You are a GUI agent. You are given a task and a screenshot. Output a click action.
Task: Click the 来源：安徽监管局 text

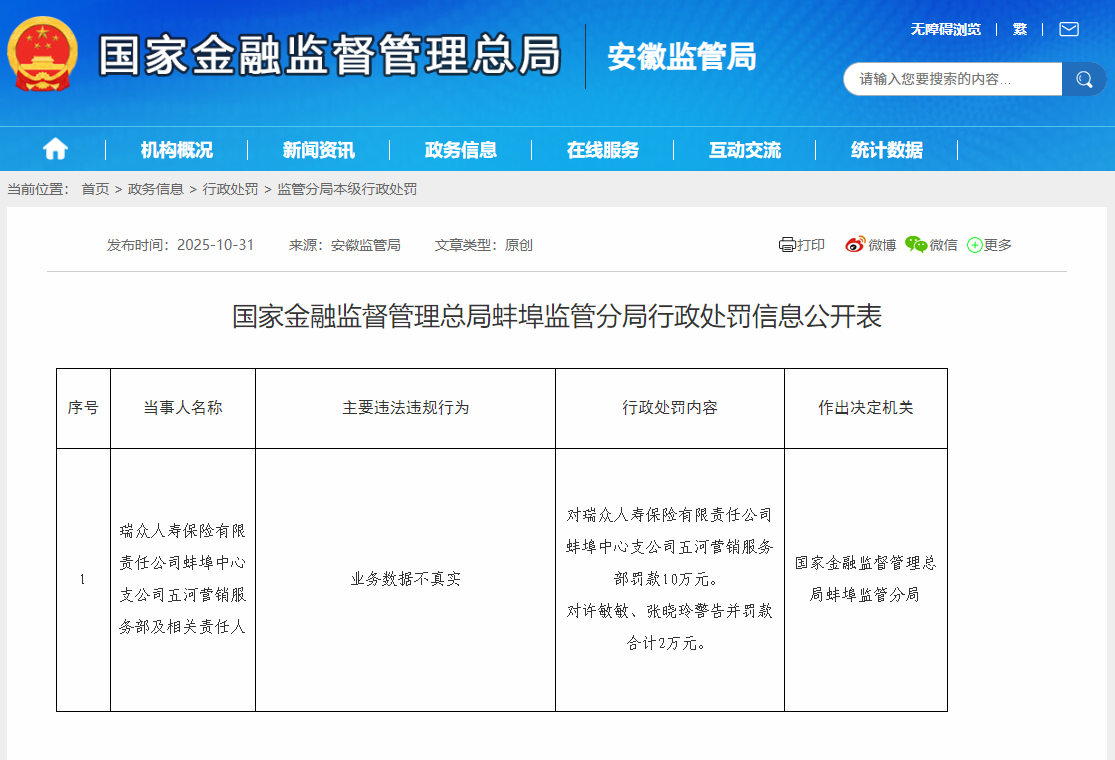pyautogui.click(x=345, y=245)
